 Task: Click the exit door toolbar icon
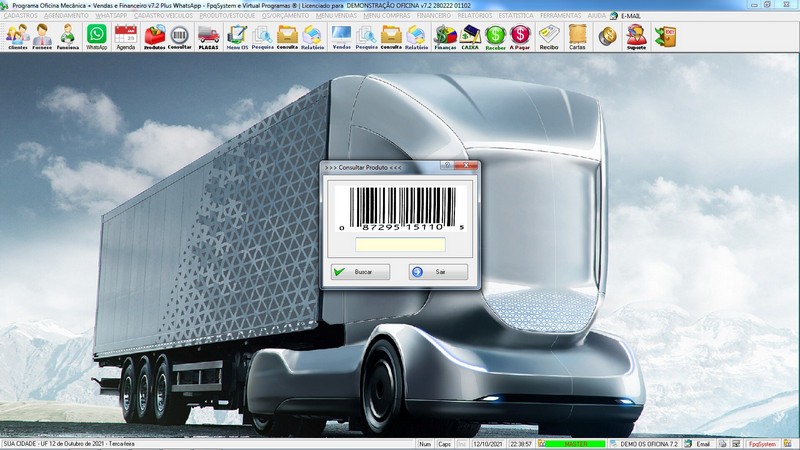(665, 37)
